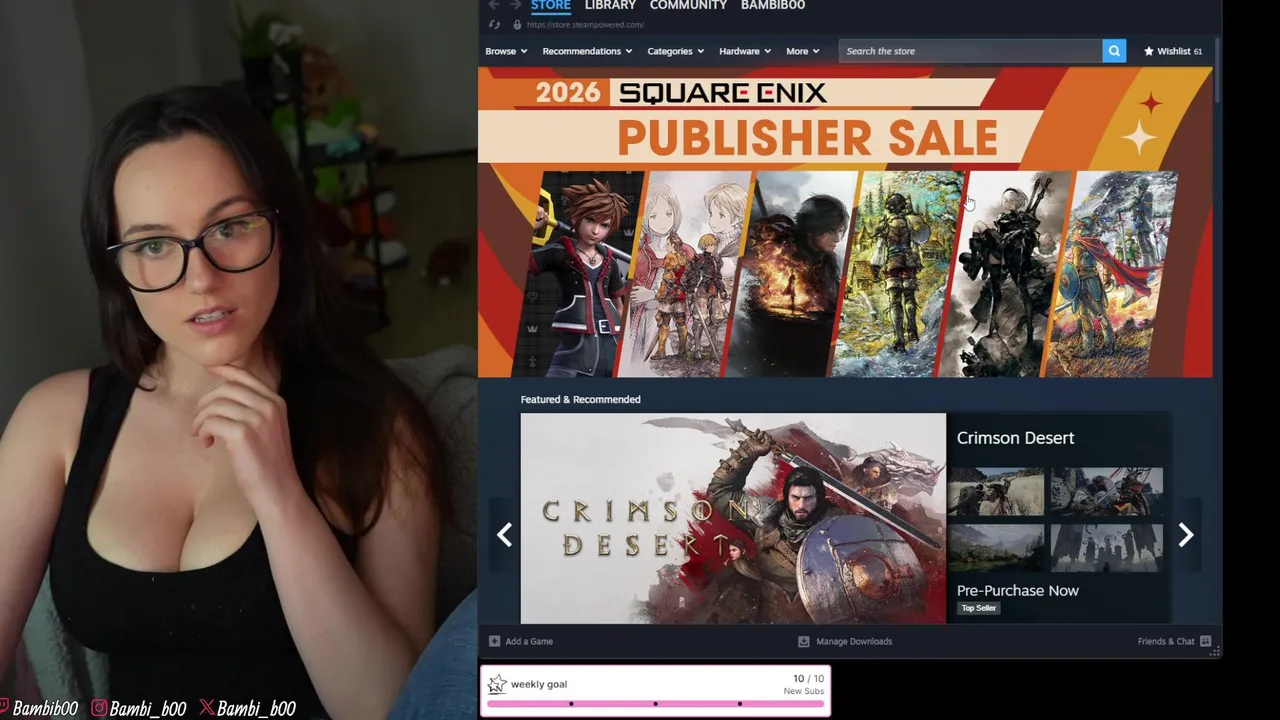
Task: Click the Add a Game label
Action: (529, 641)
